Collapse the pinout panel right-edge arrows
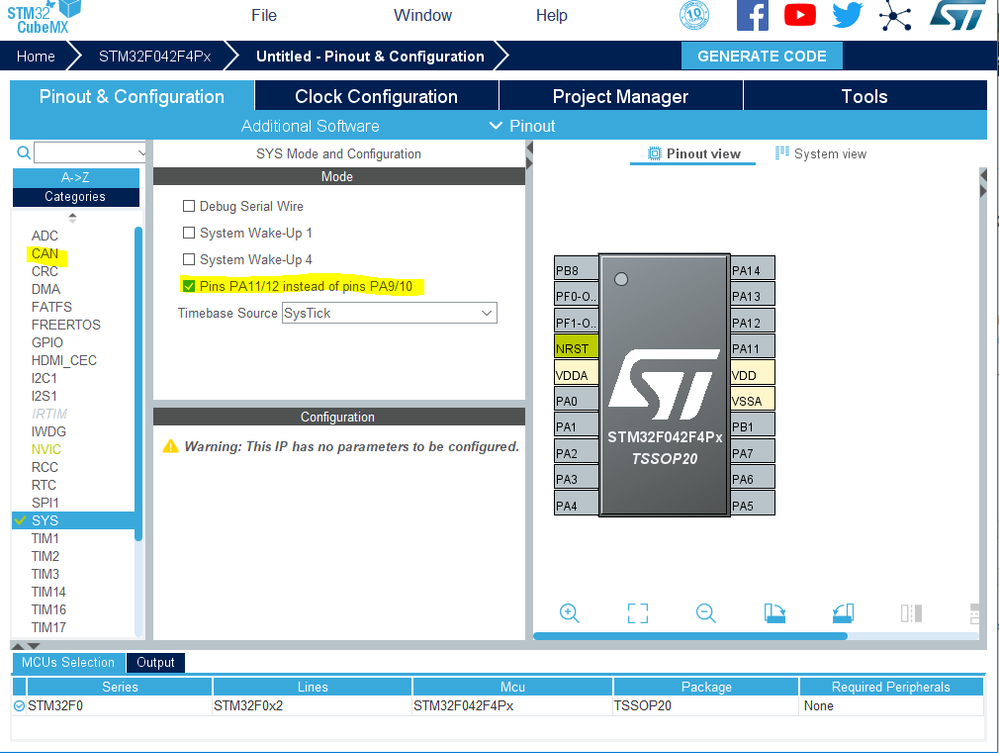 click(983, 183)
